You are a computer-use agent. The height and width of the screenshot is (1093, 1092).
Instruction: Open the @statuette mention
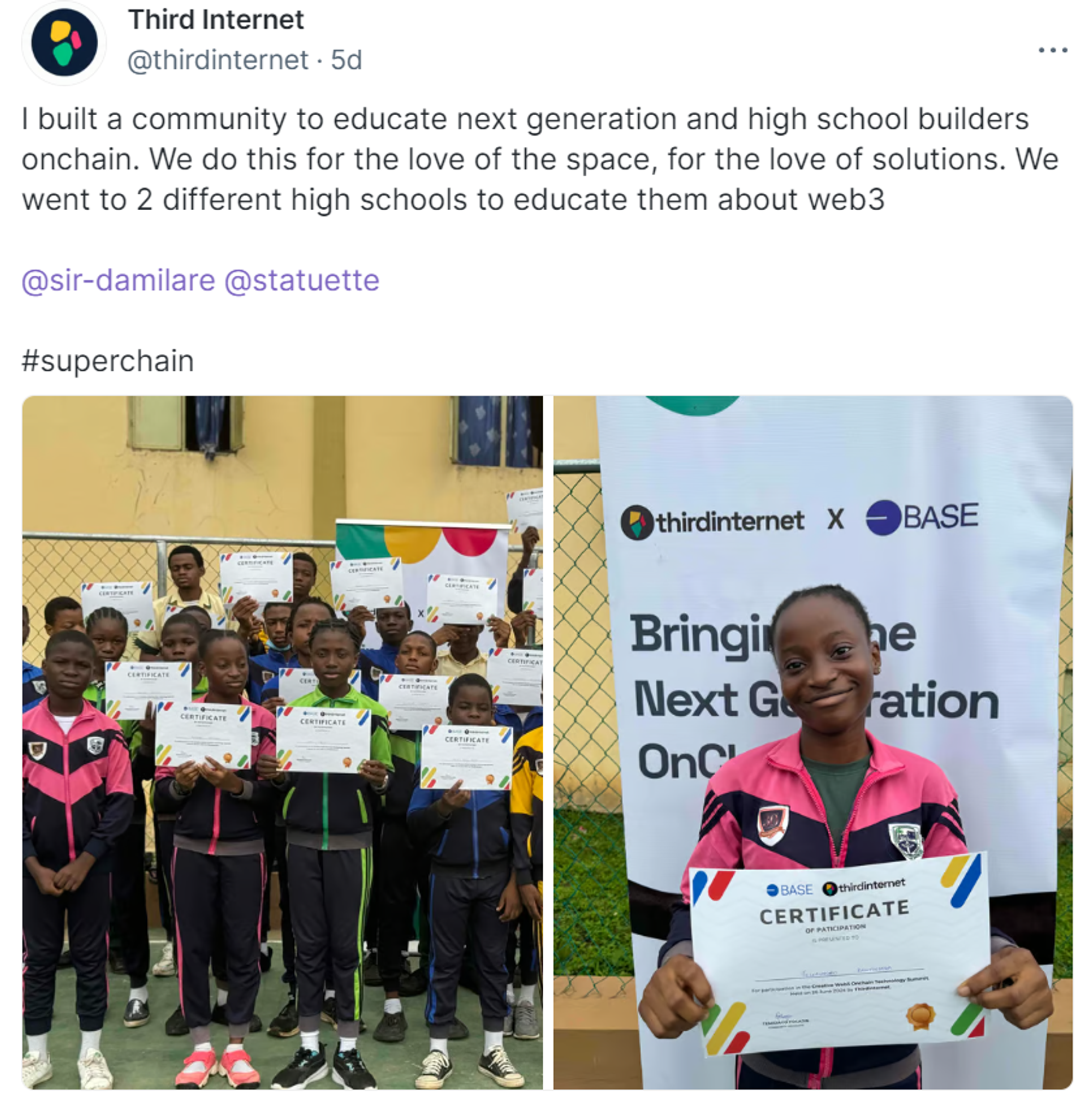302,281
